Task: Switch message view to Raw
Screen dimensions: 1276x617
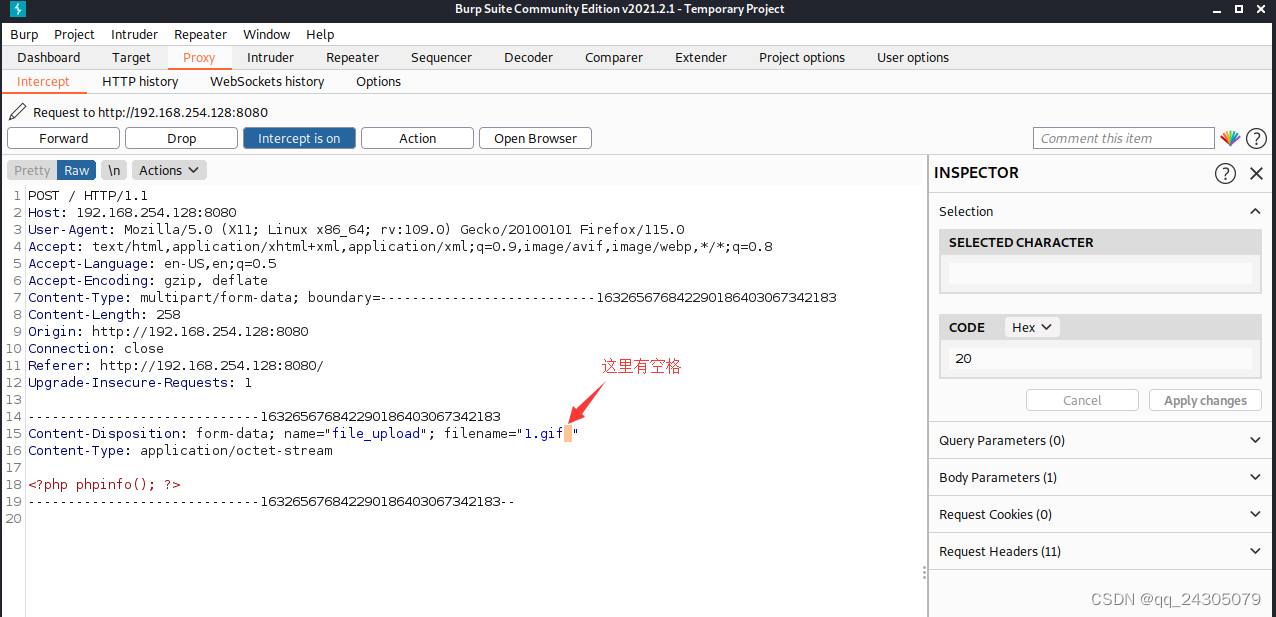Action: 76,170
